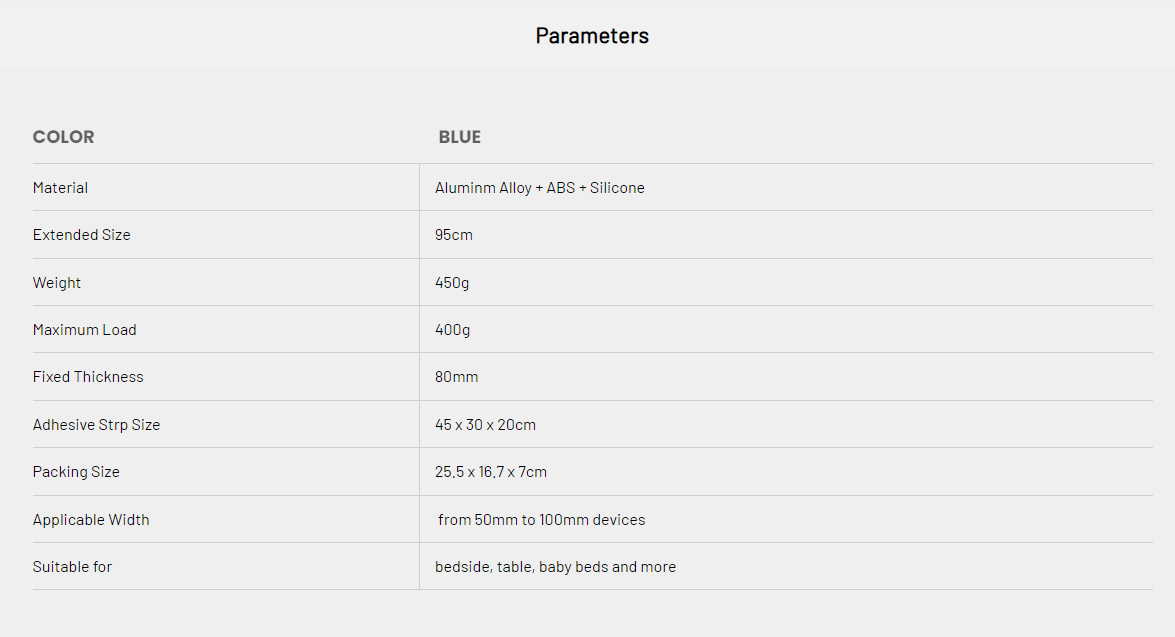The image size is (1175, 637).
Task: Click the Extended Size label
Action: [82, 235]
